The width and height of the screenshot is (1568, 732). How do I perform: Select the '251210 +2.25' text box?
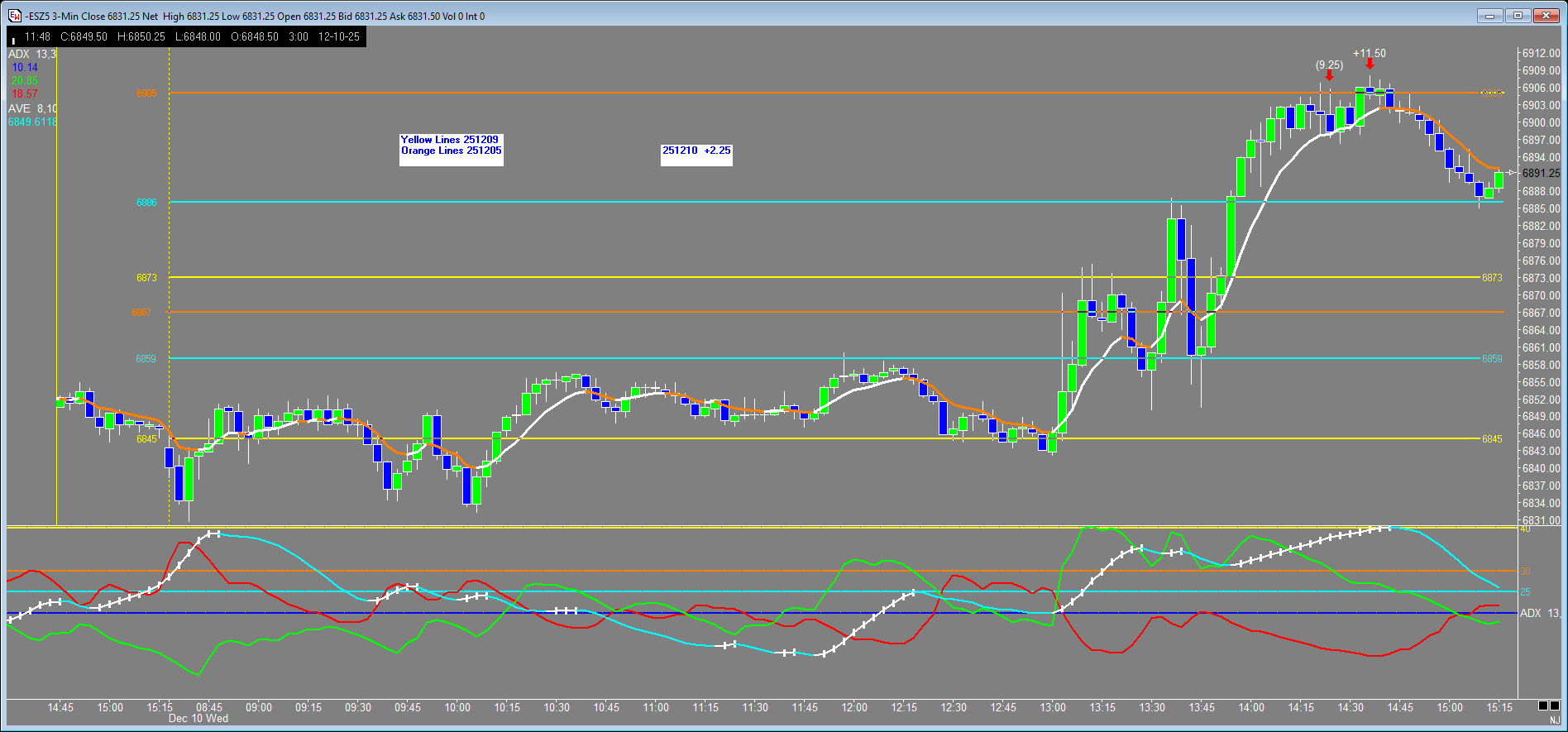pos(696,151)
